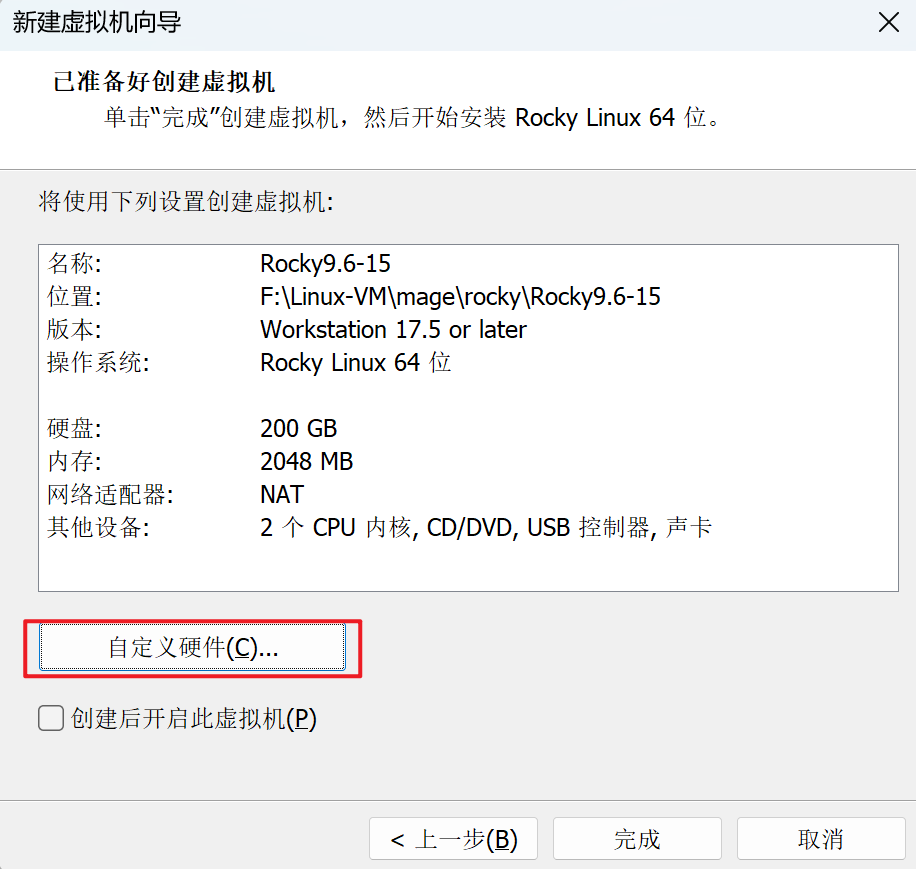
Task: Click the 网络适配器 NAT entry
Action: click(281, 494)
